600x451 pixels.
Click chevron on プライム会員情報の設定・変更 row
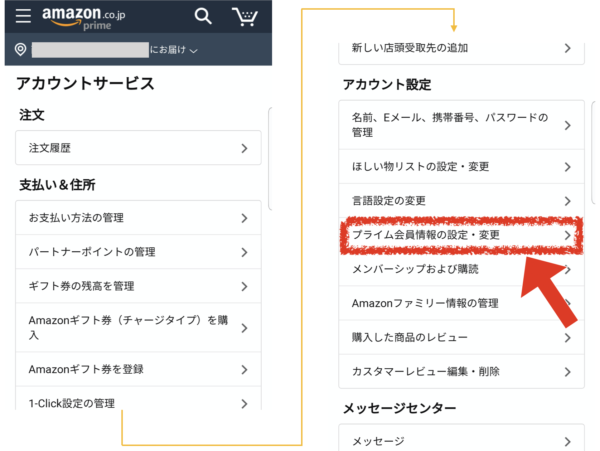tap(567, 235)
